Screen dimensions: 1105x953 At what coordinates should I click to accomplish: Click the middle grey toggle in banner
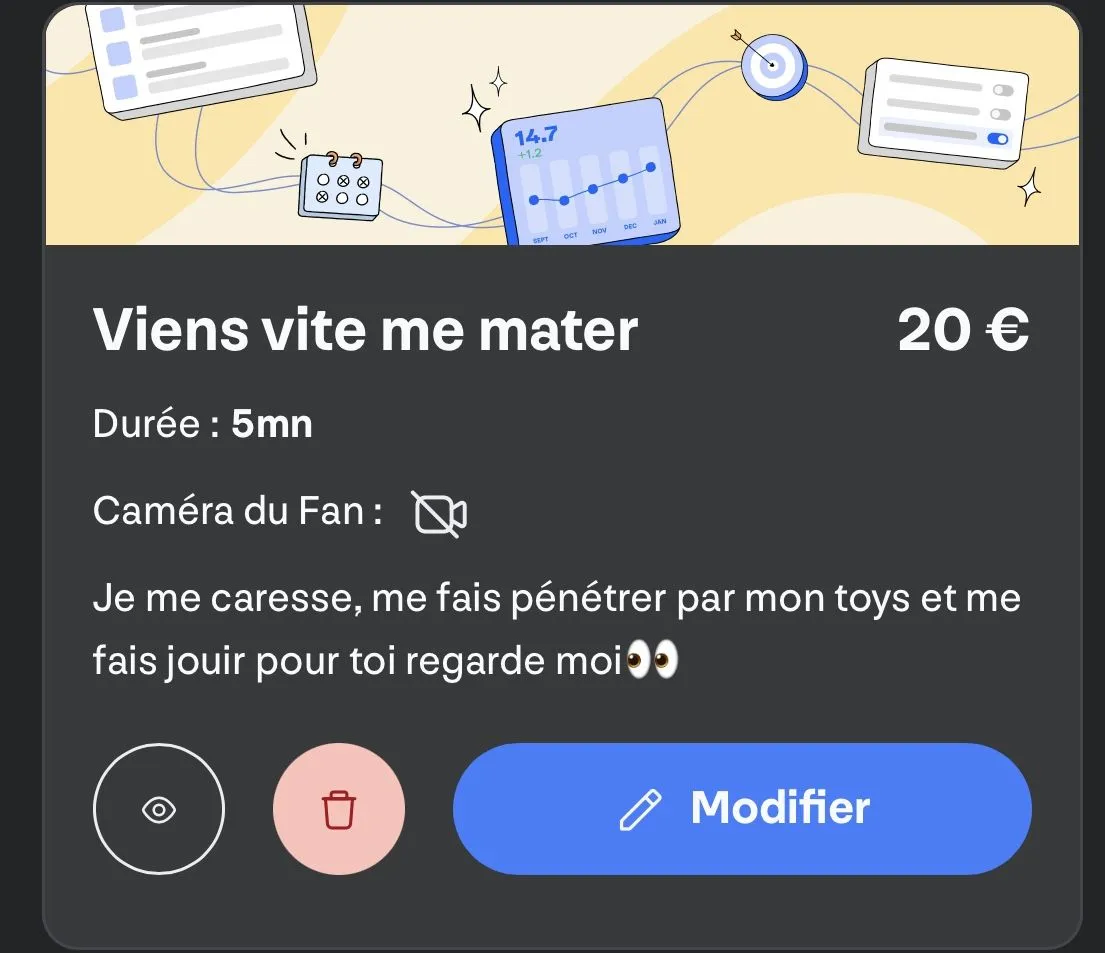pos(1000,114)
